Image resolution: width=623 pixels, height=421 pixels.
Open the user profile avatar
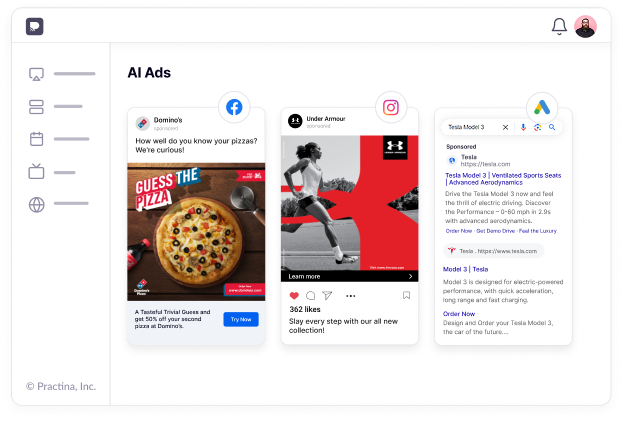point(585,27)
